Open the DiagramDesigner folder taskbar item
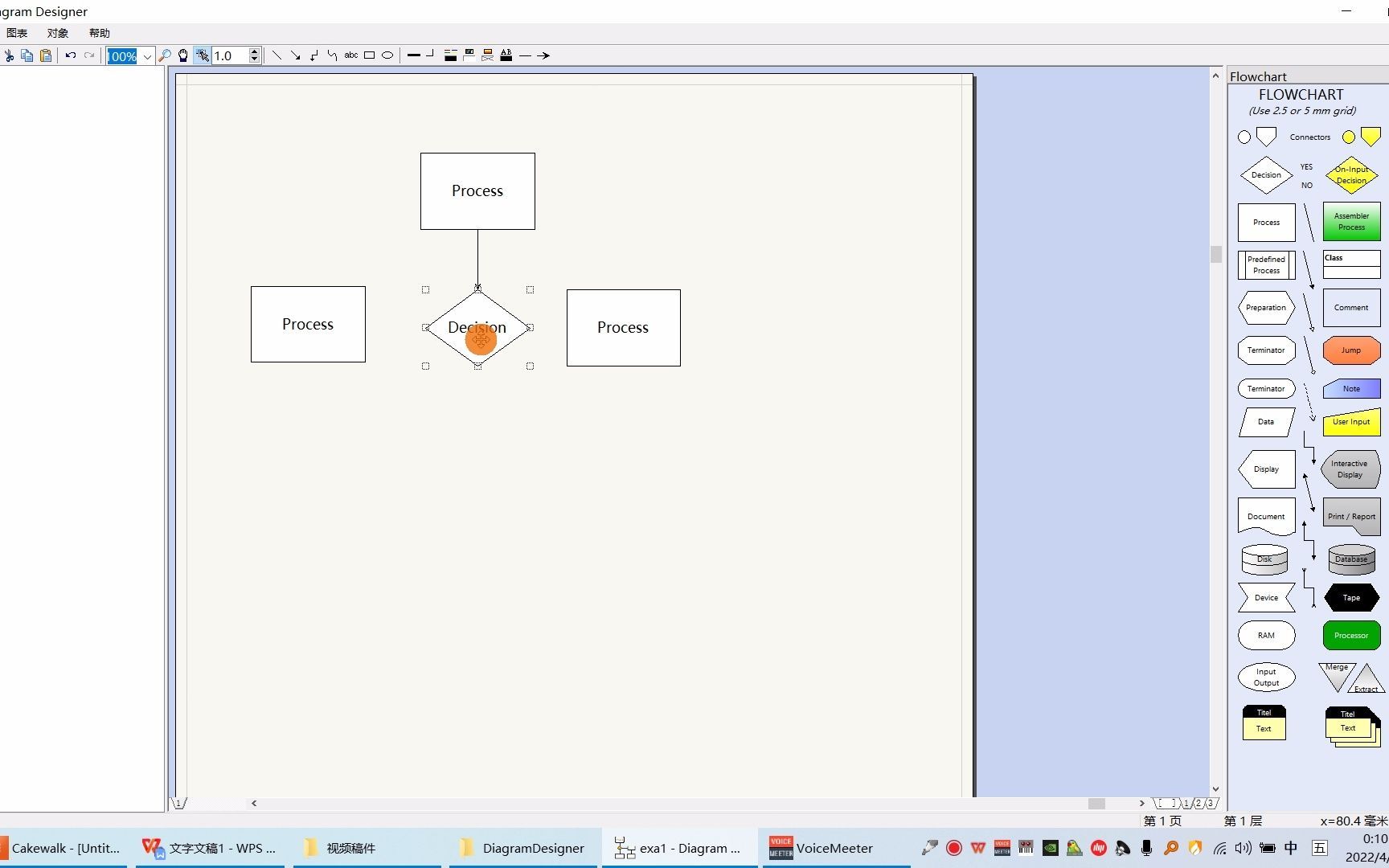The image size is (1389, 868). coord(522,848)
